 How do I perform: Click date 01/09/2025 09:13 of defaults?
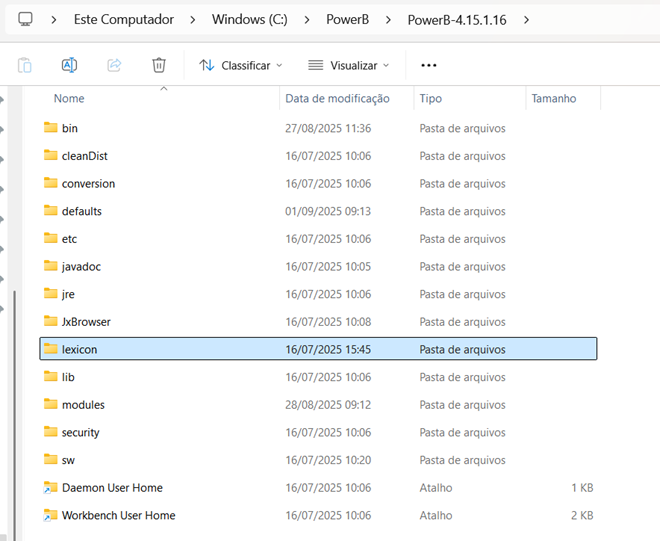point(328,211)
